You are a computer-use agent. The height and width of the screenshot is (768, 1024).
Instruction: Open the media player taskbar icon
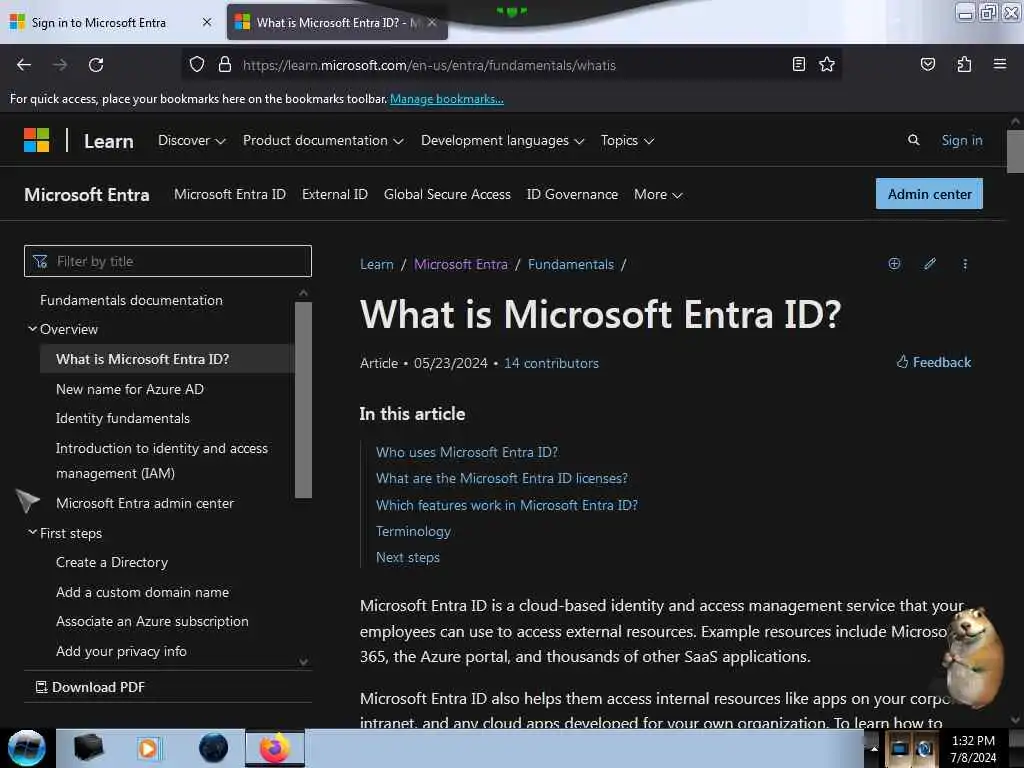[148, 748]
